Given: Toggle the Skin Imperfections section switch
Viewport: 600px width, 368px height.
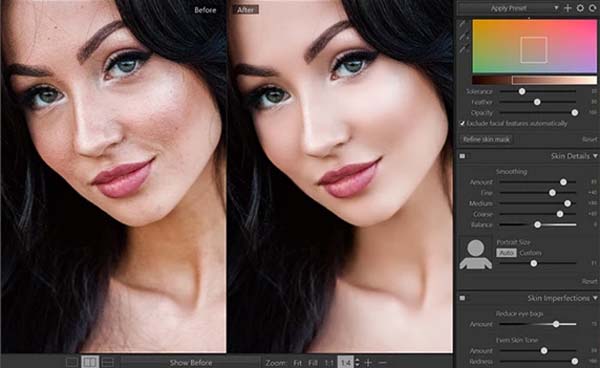Looking at the screenshot, I should 463,298.
